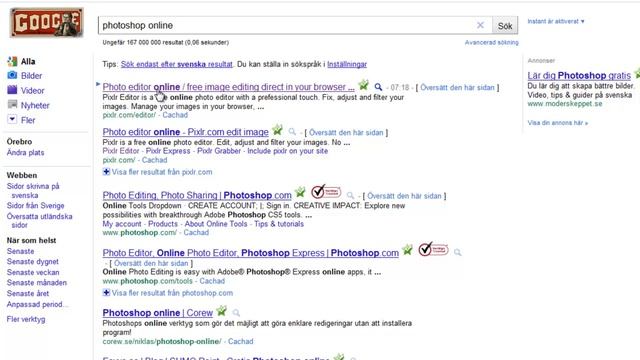Open the Videor film icon

point(12,90)
